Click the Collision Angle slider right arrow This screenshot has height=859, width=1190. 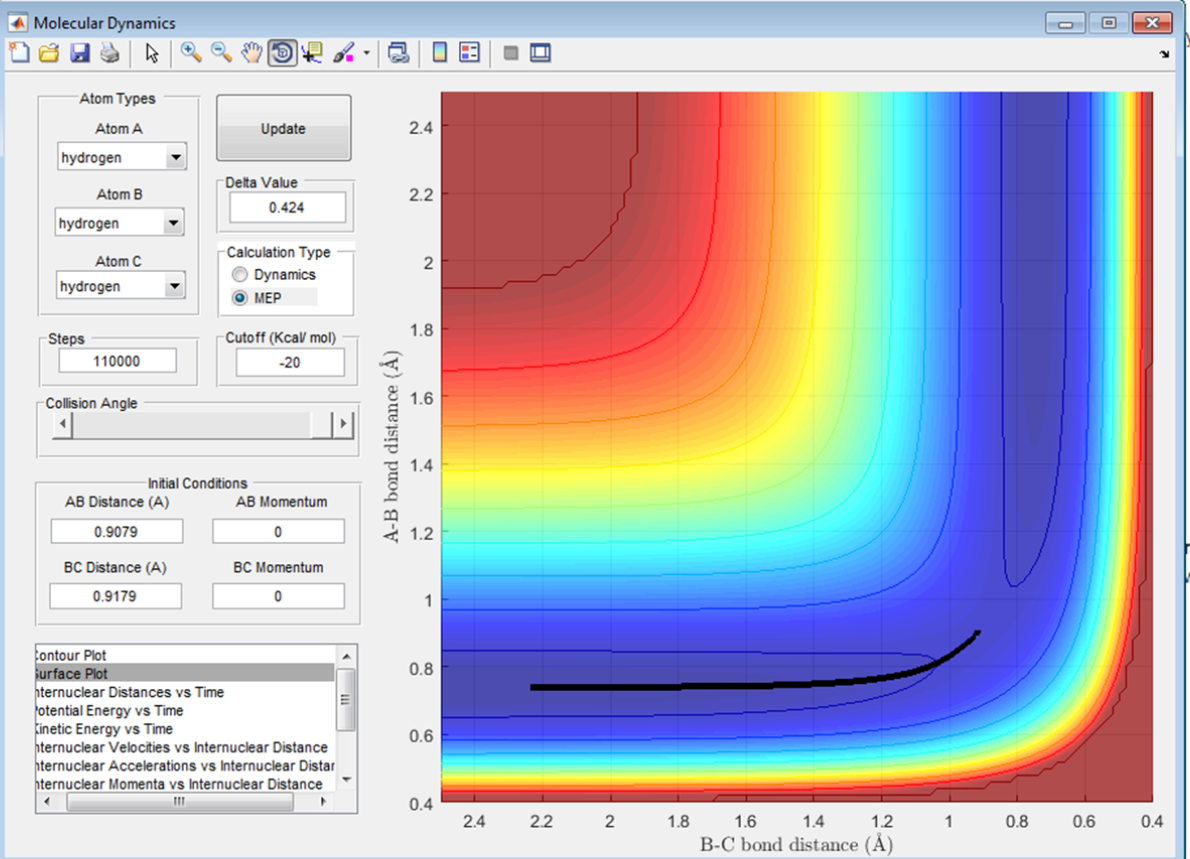(345, 424)
